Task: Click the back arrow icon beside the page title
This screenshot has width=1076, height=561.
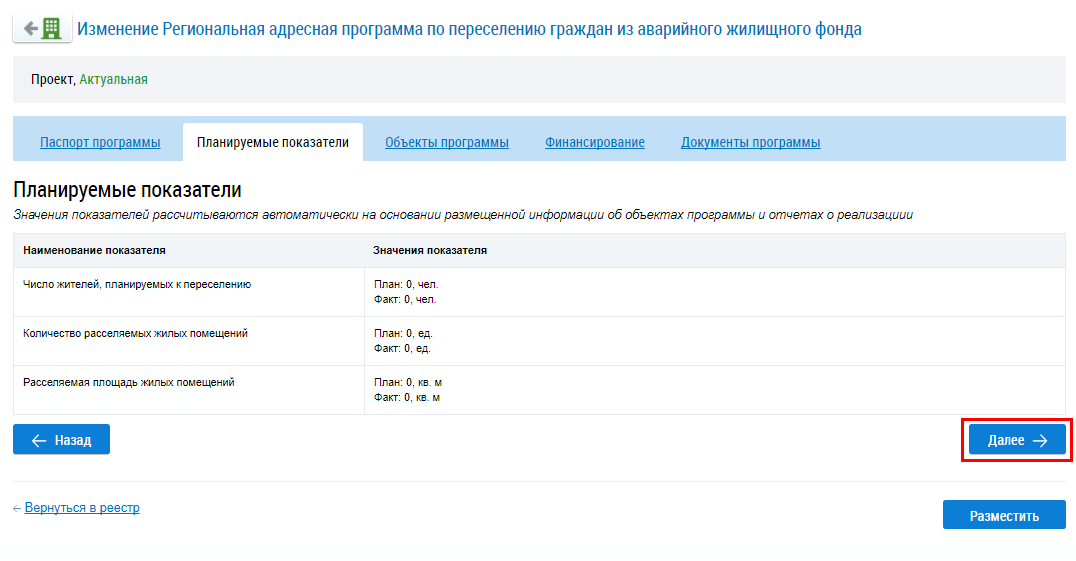Action: (30, 29)
